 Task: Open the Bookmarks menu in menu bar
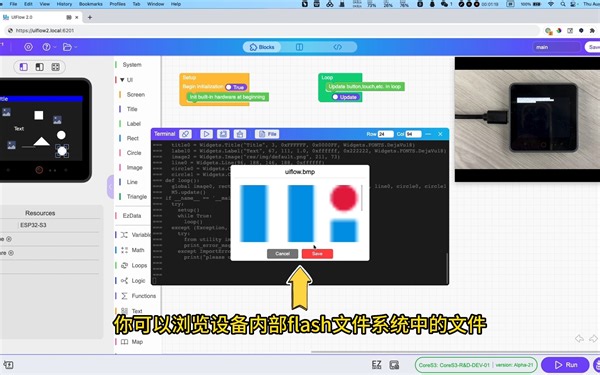pos(91,4)
